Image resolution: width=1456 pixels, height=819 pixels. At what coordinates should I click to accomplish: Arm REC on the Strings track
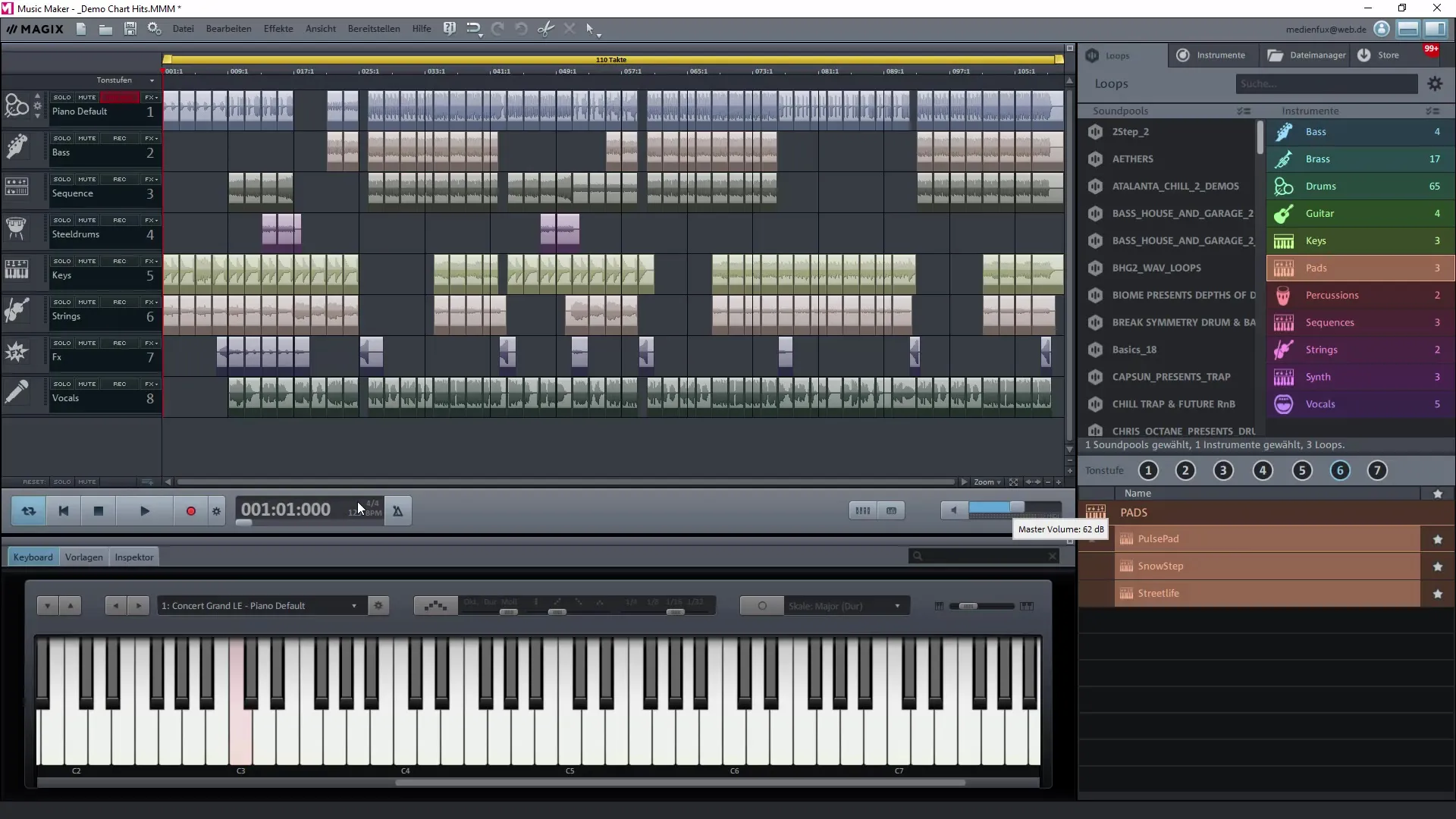pyautogui.click(x=119, y=302)
